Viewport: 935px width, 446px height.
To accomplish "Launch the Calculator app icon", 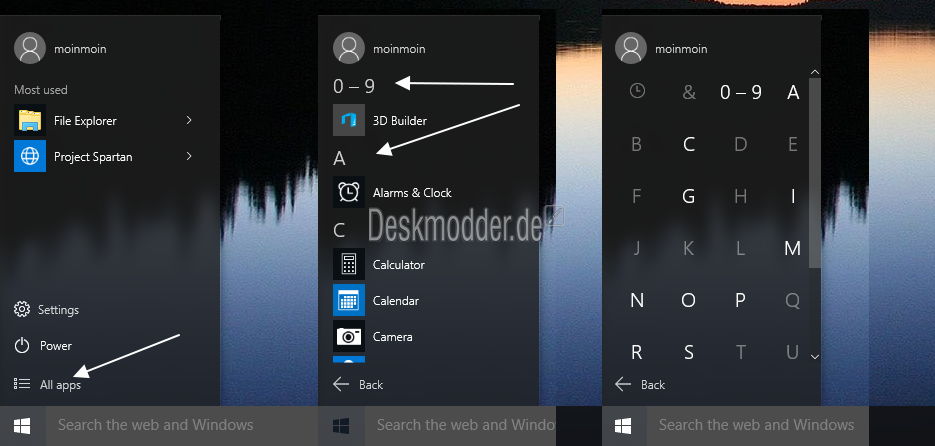I will click(x=349, y=264).
